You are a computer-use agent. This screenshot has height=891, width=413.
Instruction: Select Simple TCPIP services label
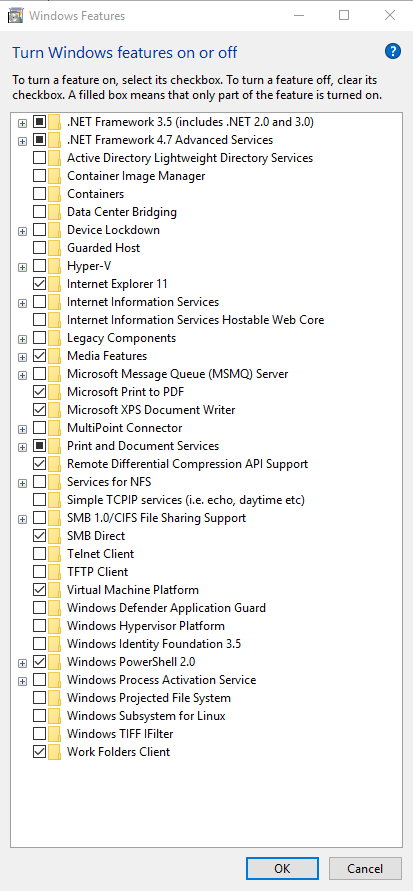click(186, 500)
